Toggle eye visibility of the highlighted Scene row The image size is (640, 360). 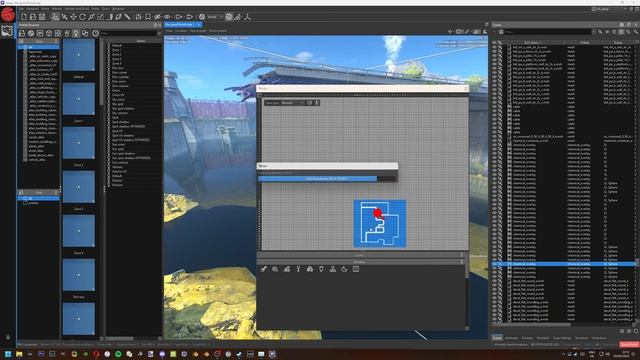[x=494, y=264]
